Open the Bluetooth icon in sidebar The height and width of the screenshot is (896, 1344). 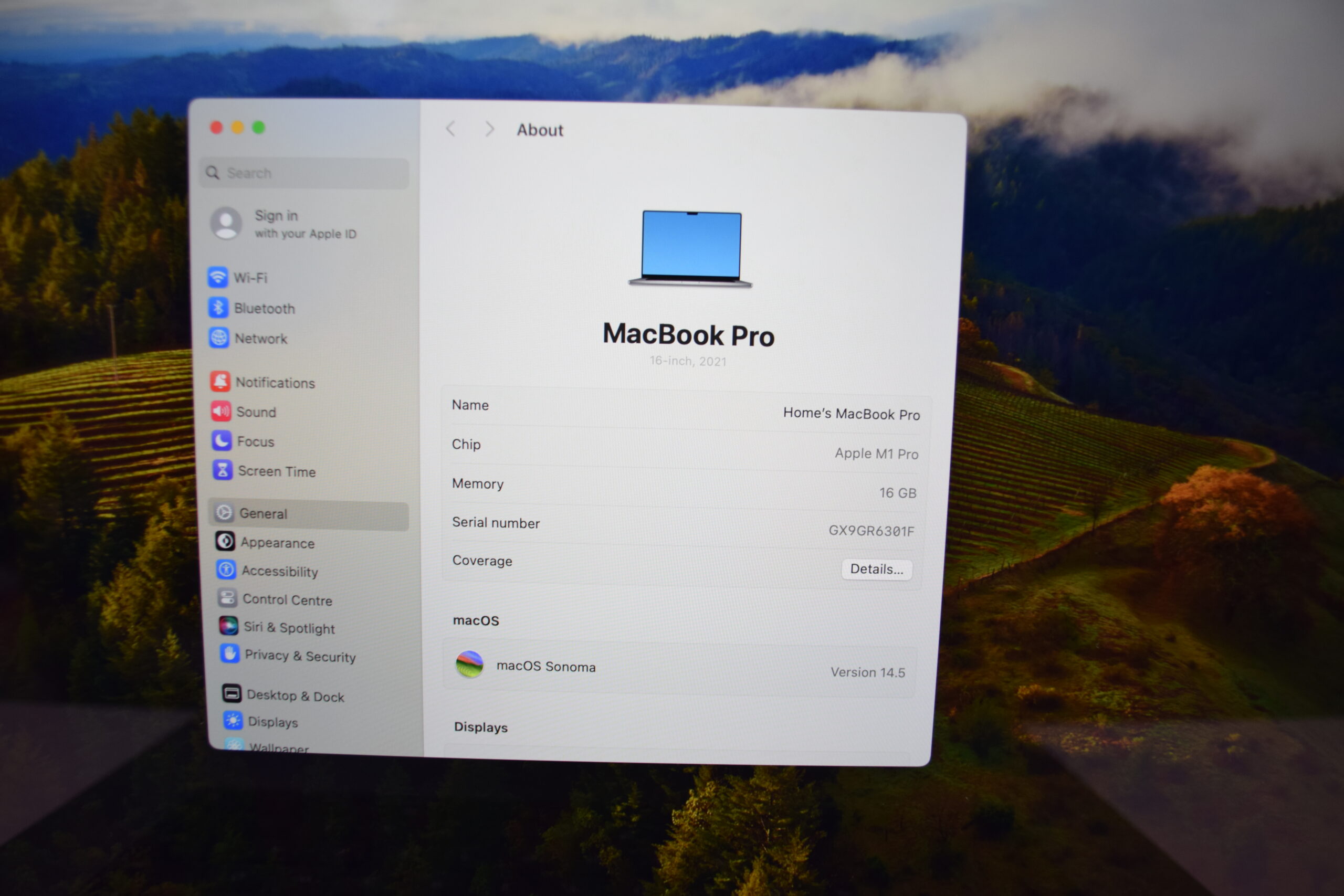(x=218, y=308)
